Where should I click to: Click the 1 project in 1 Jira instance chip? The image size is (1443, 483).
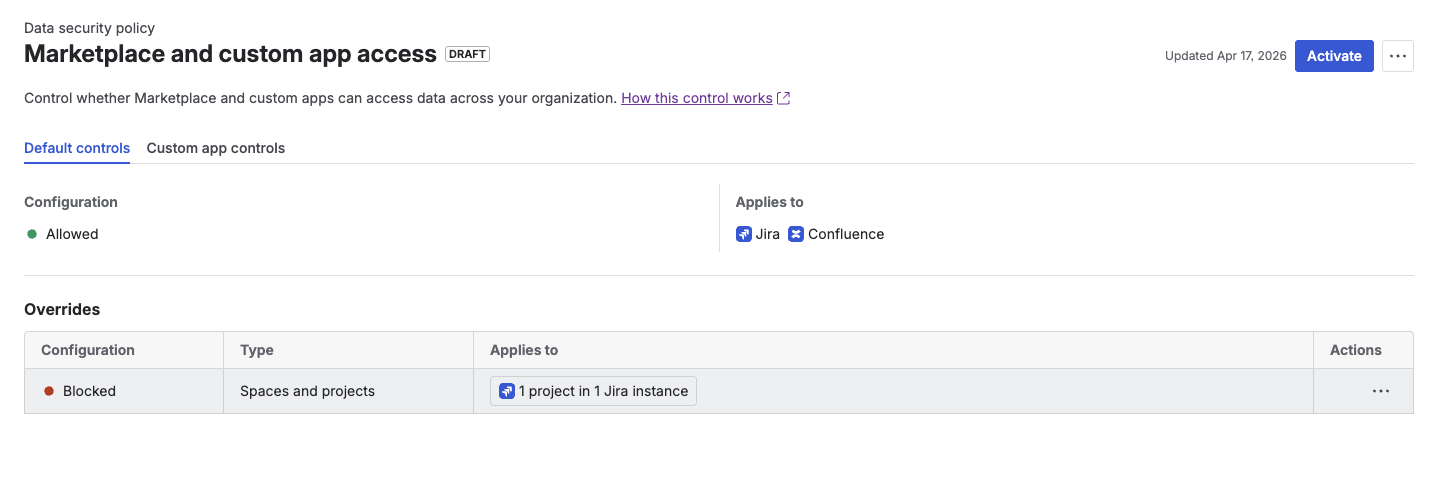(594, 391)
